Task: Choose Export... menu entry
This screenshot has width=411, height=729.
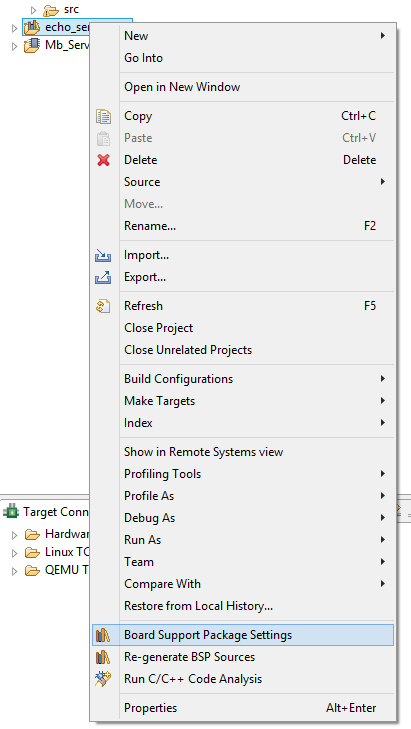Action: tap(243, 277)
